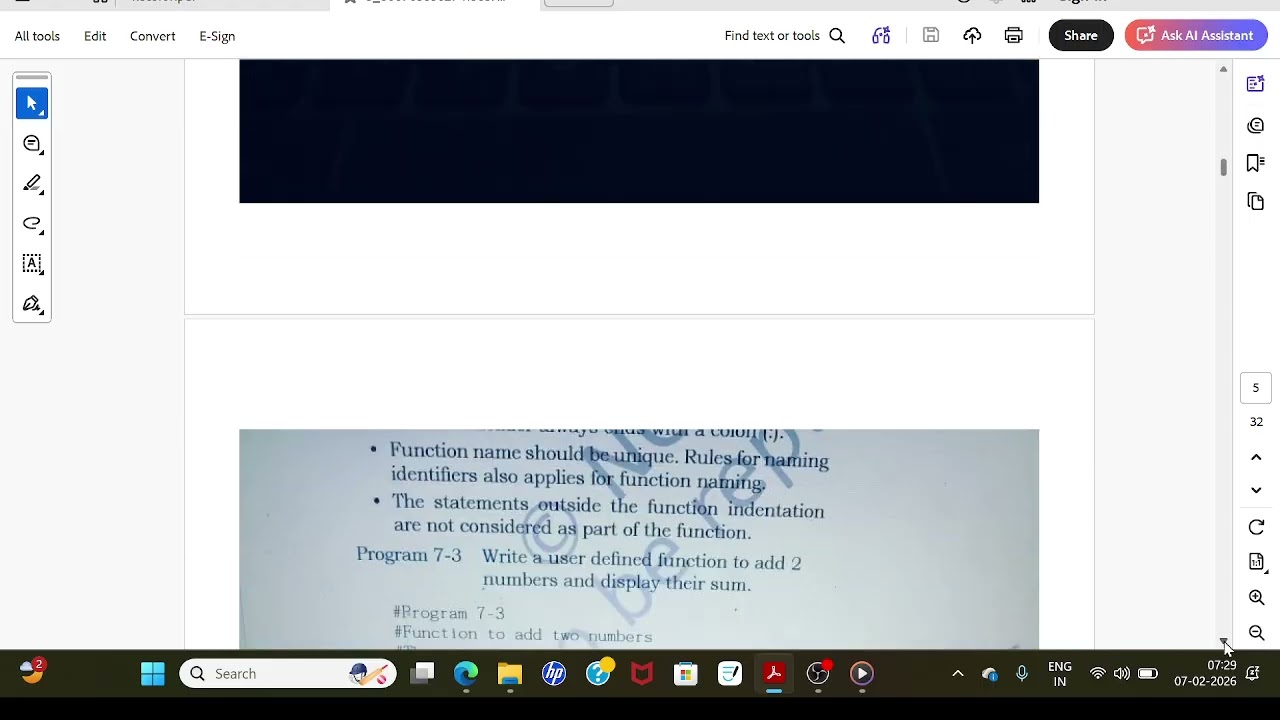Print the document with printer icon
This screenshot has width=1280, height=720.
pos(1014,36)
